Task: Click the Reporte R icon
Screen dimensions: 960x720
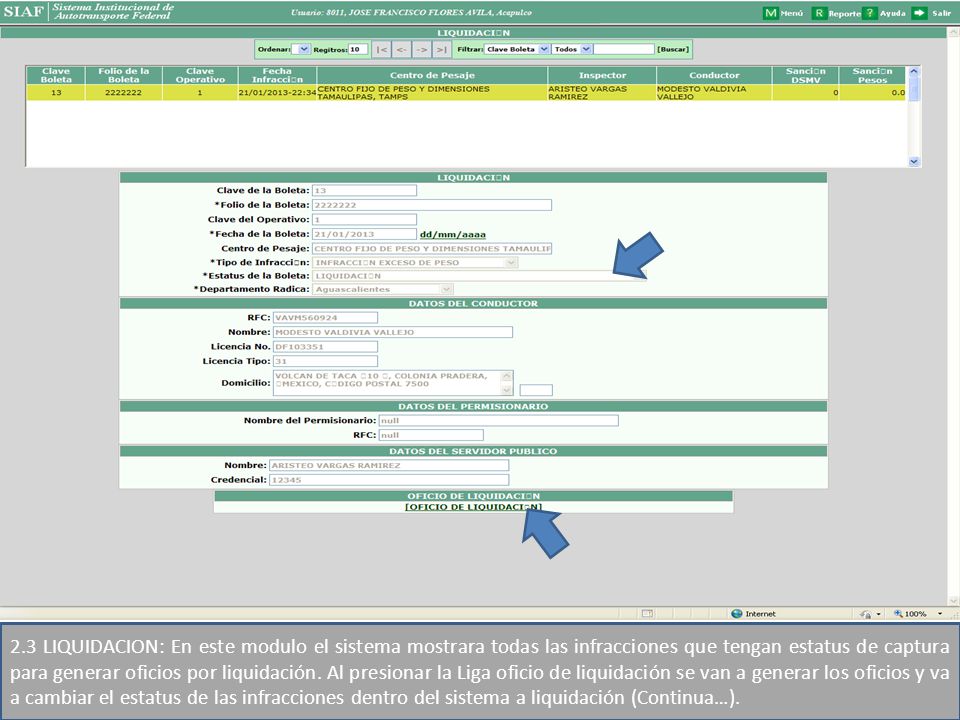Action: coord(819,13)
